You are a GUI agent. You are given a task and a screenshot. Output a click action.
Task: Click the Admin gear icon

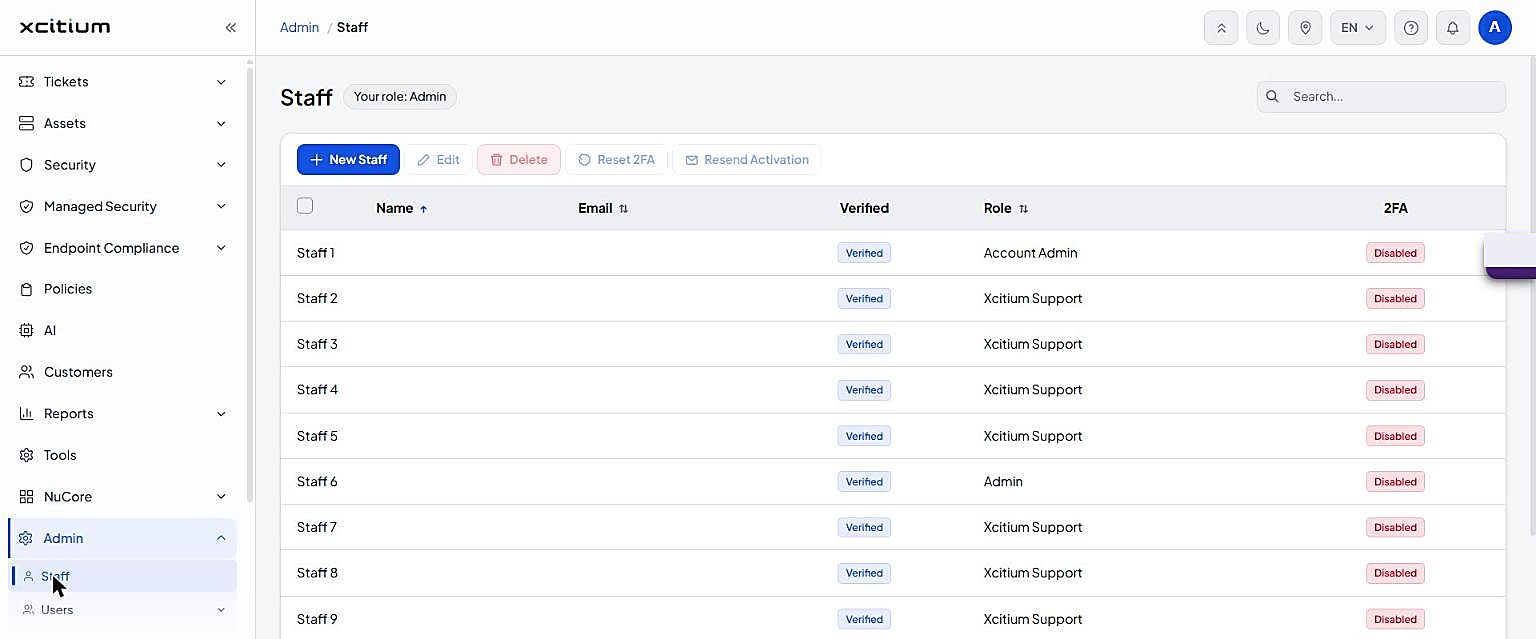click(27, 538)
